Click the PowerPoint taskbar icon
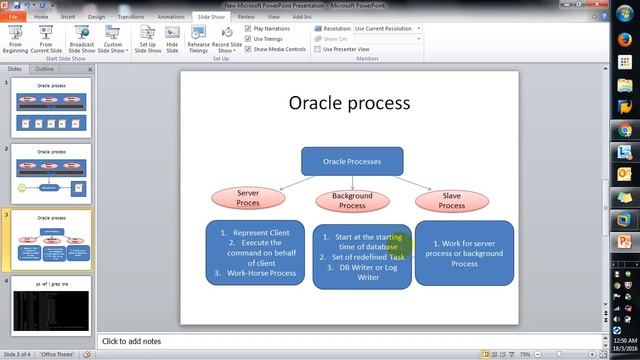The height and width of the screenshot is (360, 640). click(x=624, y=242)
